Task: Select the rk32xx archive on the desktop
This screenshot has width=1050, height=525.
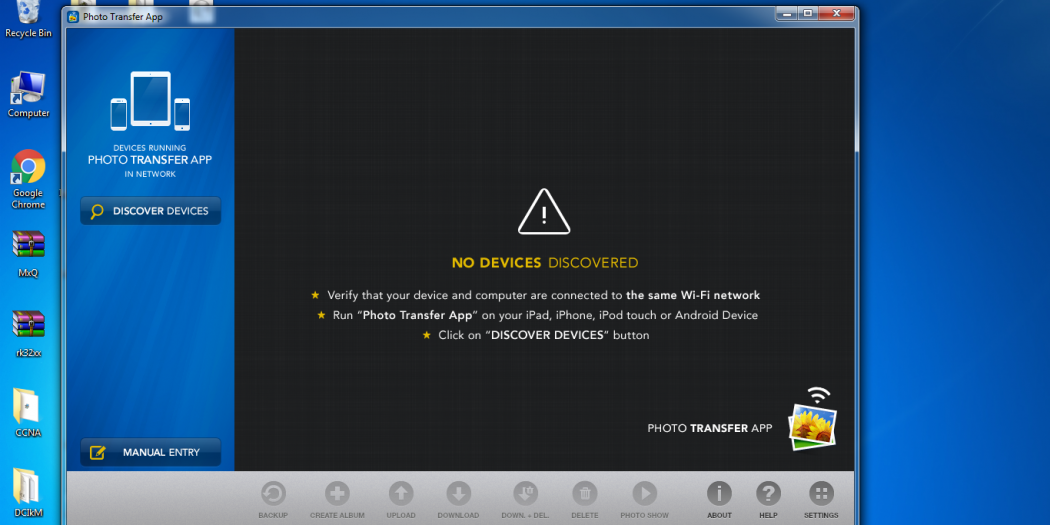Action: 28,333
